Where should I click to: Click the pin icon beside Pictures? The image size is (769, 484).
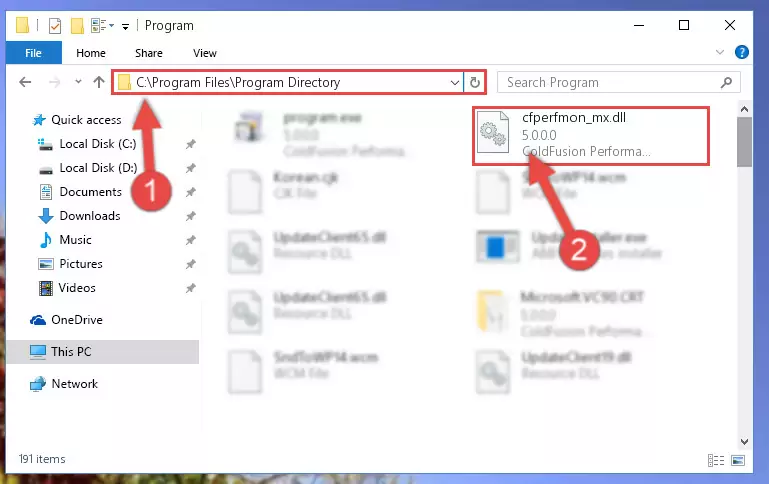(190, 264)
